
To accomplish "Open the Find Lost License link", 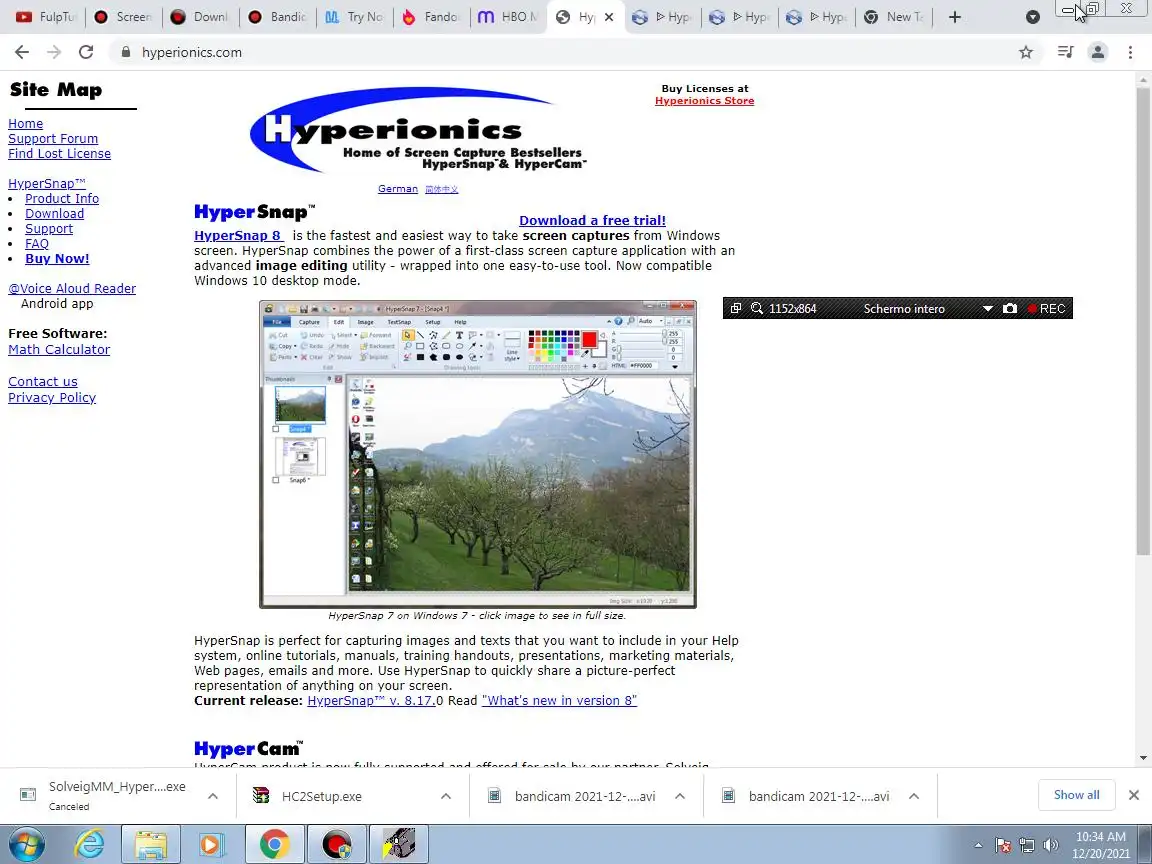I will (x=60, y=154).
